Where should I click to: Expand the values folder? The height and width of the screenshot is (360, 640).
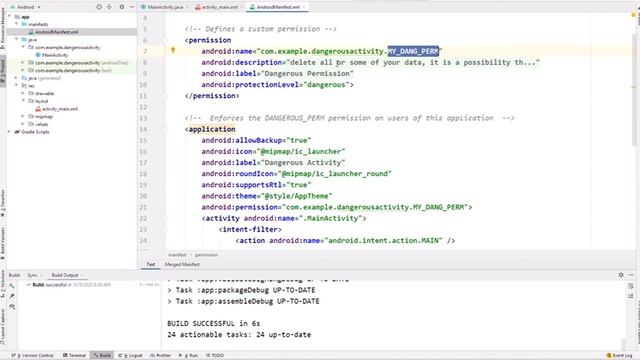tap(23, 124)
